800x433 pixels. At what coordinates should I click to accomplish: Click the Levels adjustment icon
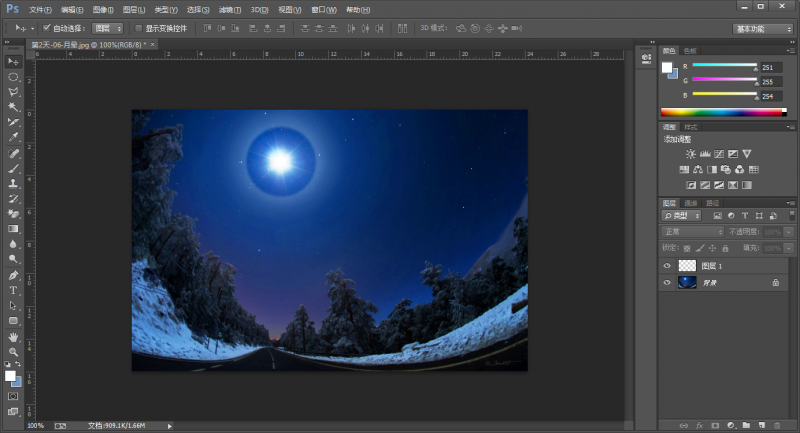[x=705, y=154]
